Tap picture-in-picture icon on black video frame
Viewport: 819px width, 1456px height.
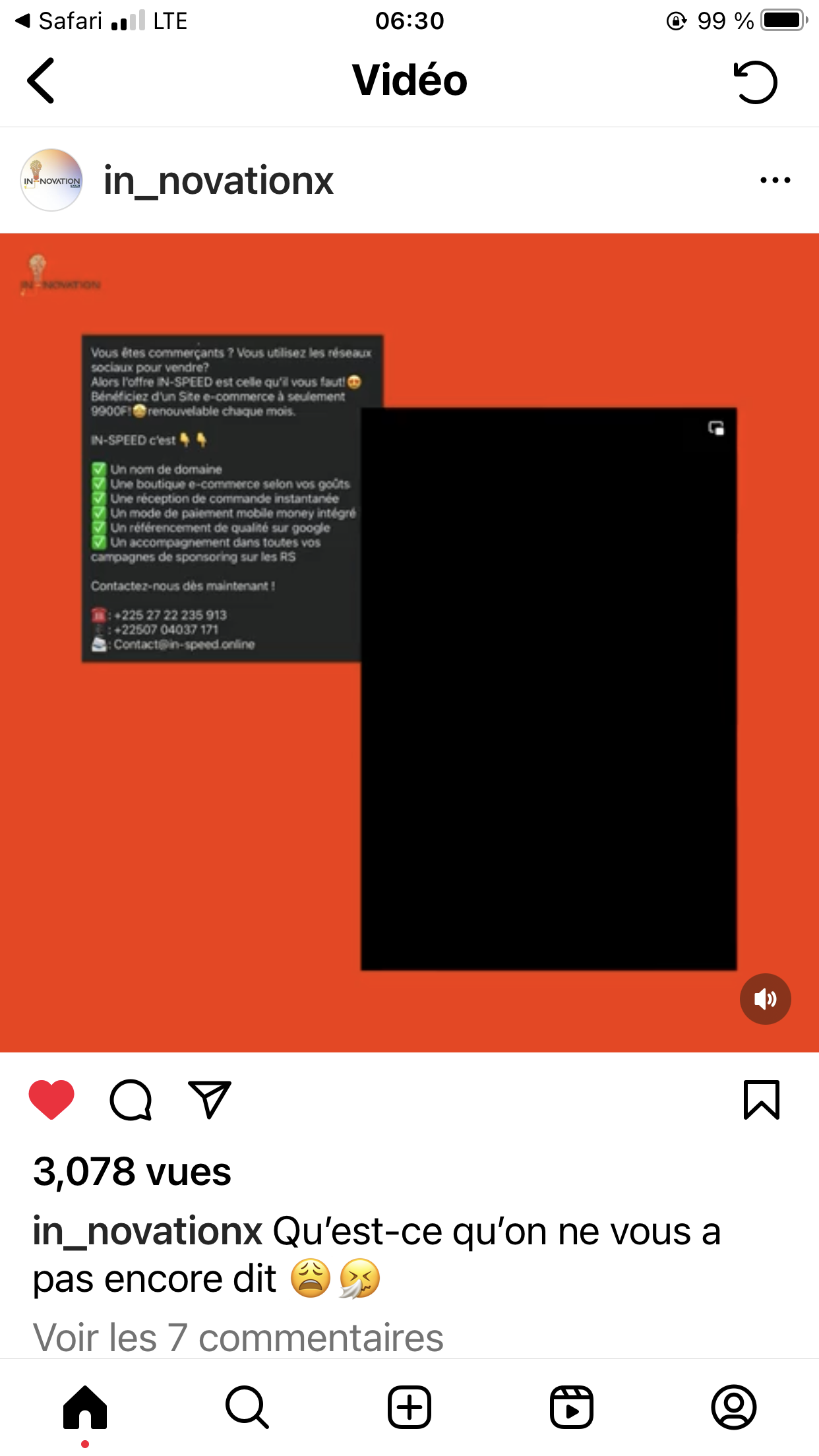click(x=716, y=428)
